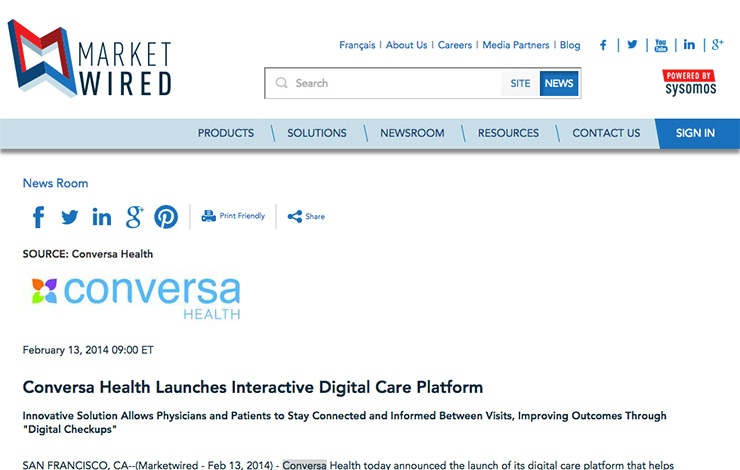
Task: Click the Share text link
Action: point(315,217)
